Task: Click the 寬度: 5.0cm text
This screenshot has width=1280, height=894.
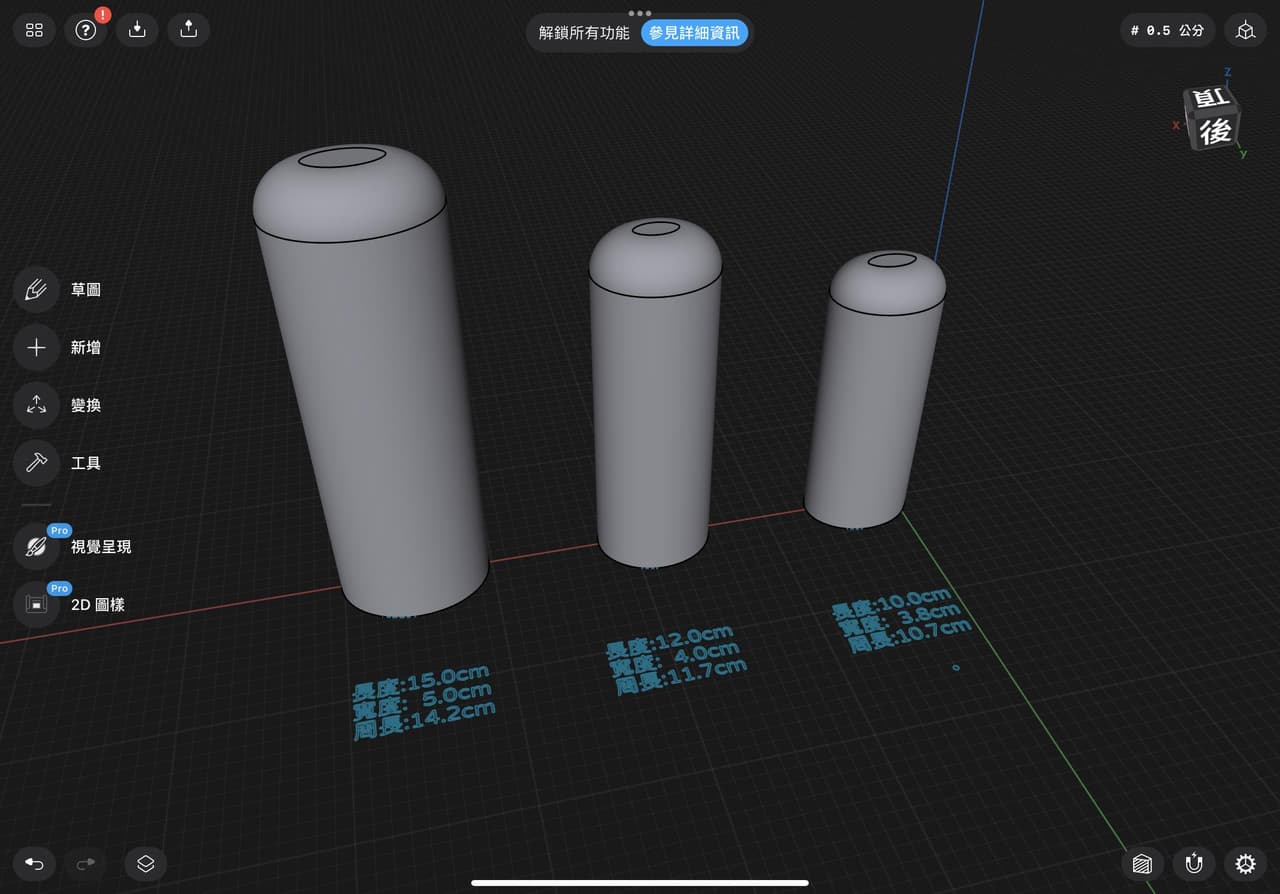Action: [422, 699]
